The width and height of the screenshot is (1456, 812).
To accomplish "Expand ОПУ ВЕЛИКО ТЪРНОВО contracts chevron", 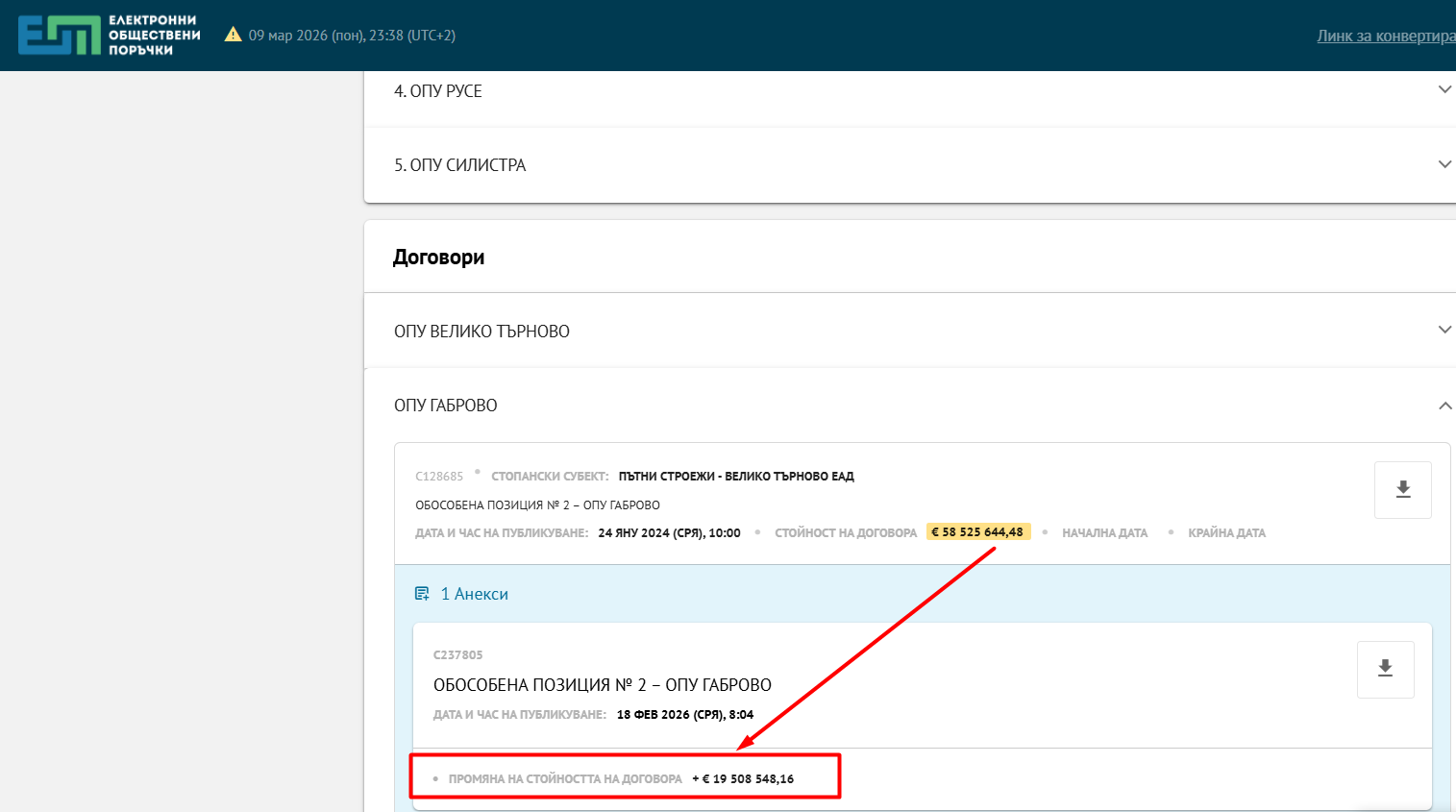I will [1444, 331].
